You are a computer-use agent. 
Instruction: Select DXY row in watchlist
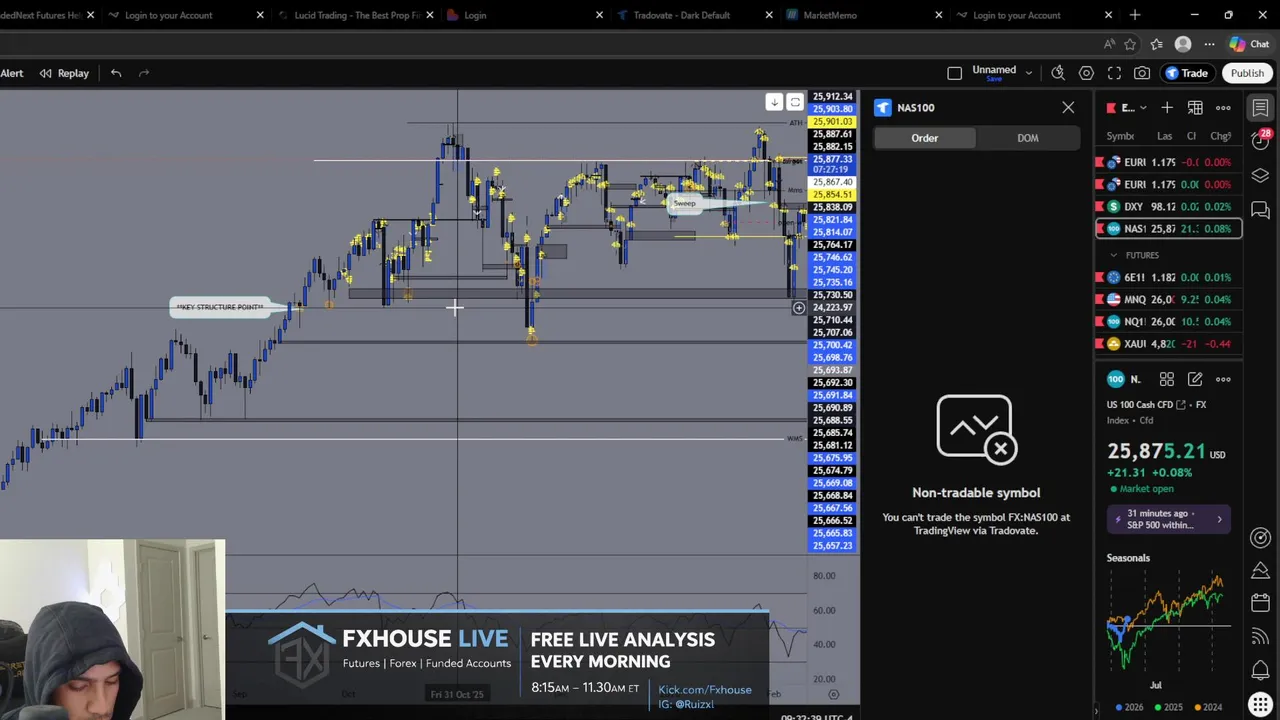(1169, 207)
